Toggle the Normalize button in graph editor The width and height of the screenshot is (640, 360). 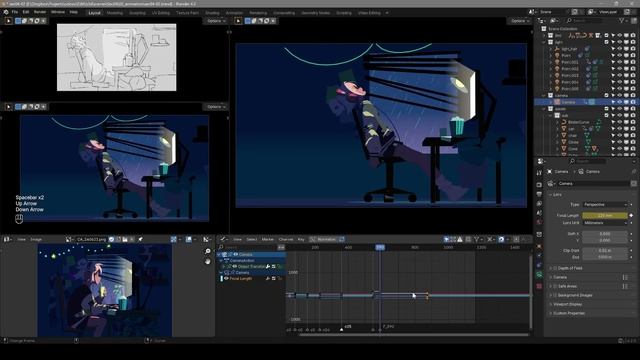(326, 240)
